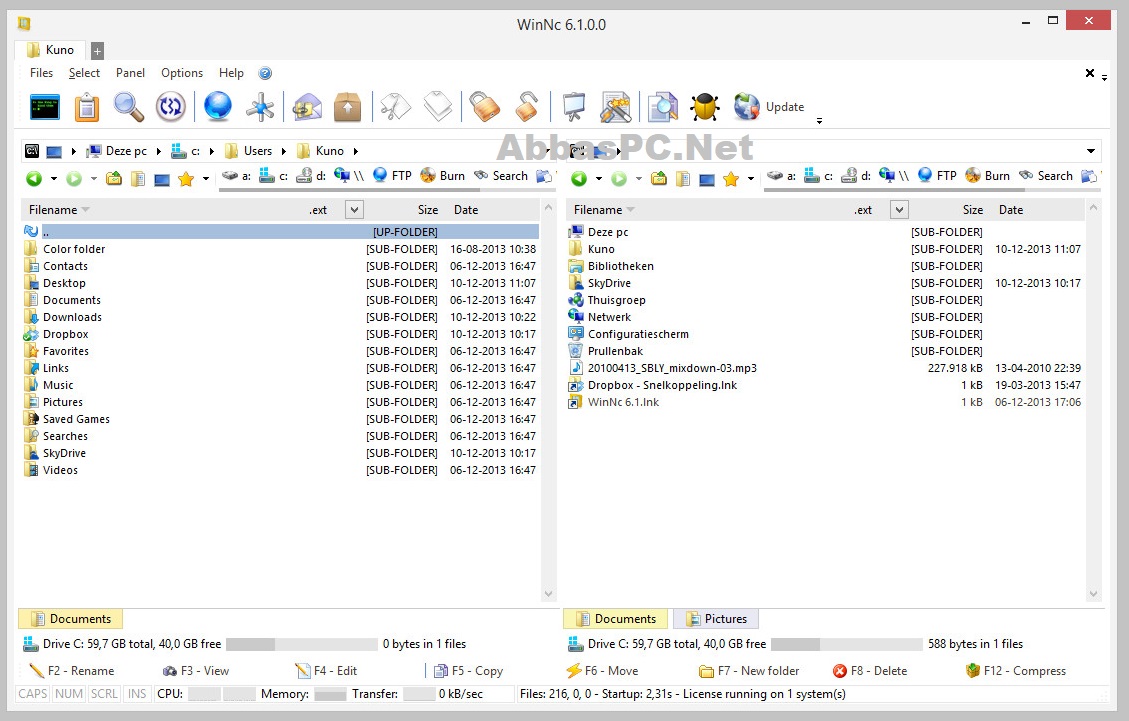This screenshot has width=1129, height=721.
Task: Open right panel .ext filter dropdown
Action: (x=899, y=210)
